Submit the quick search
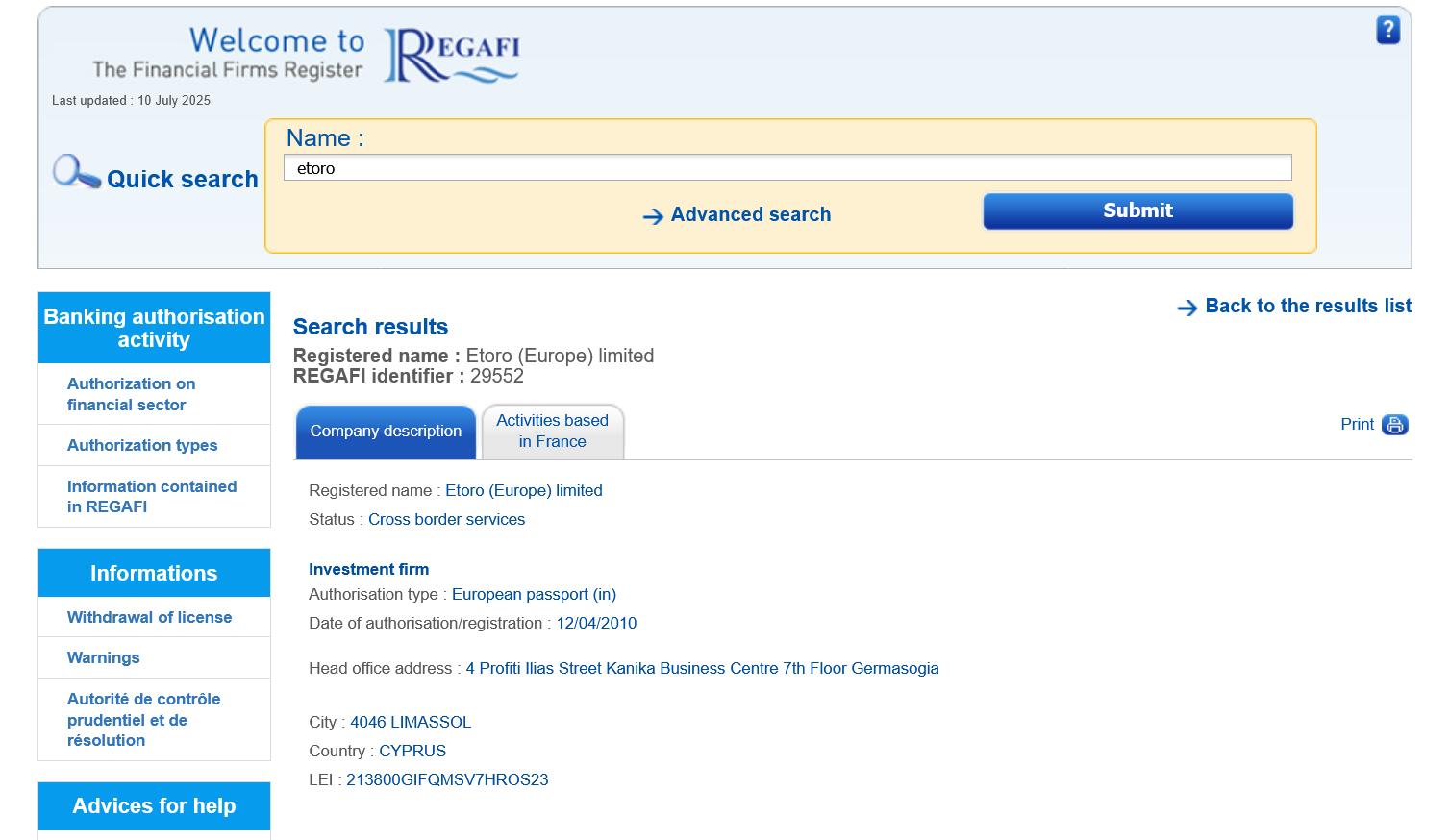Image resolution: width=1449 pixels, height=840 pixels. click(x=1137, y=211)
